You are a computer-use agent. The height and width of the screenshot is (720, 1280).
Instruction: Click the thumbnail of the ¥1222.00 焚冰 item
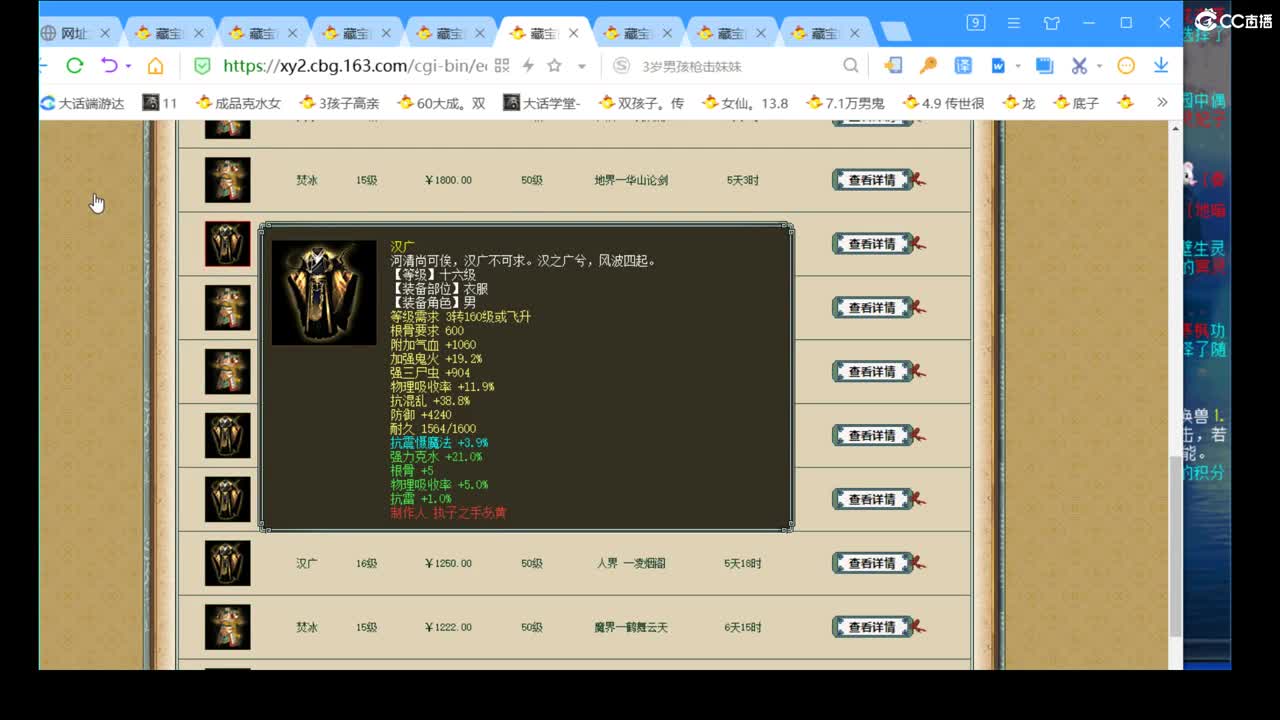(x=227, y=627)
